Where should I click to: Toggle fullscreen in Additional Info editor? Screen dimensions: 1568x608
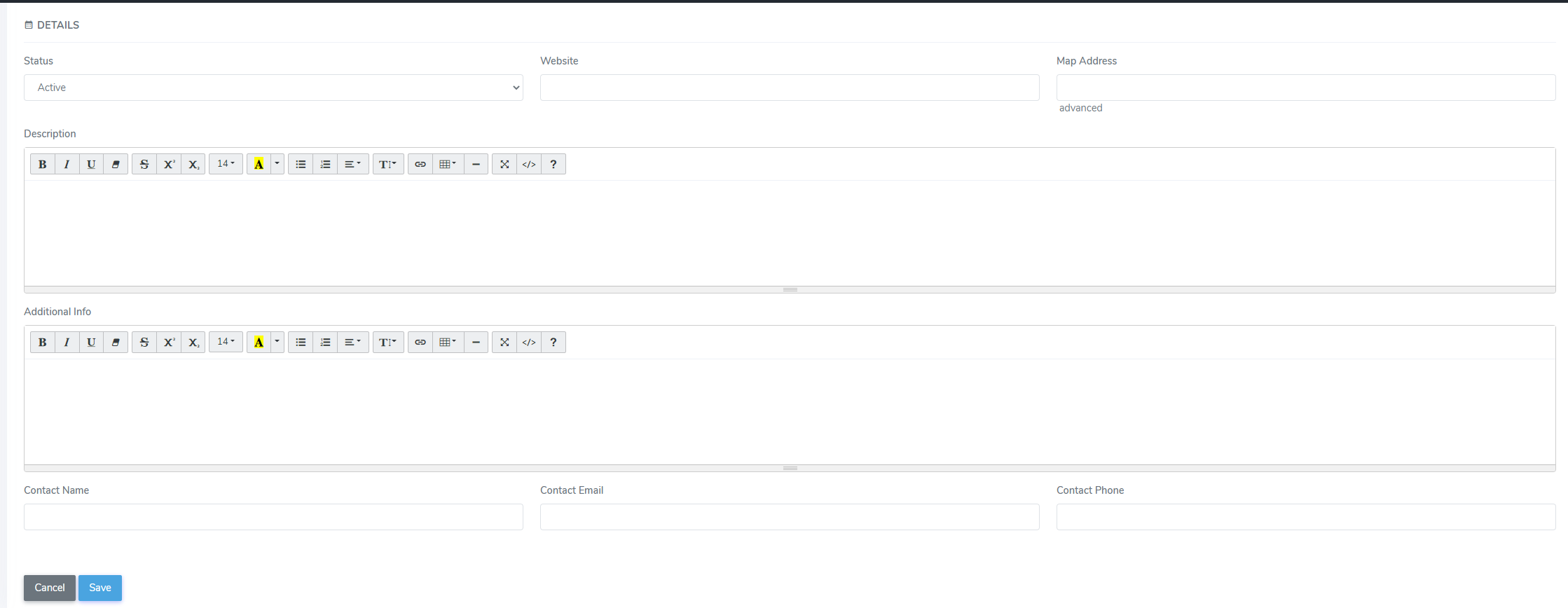coord(504,342)
